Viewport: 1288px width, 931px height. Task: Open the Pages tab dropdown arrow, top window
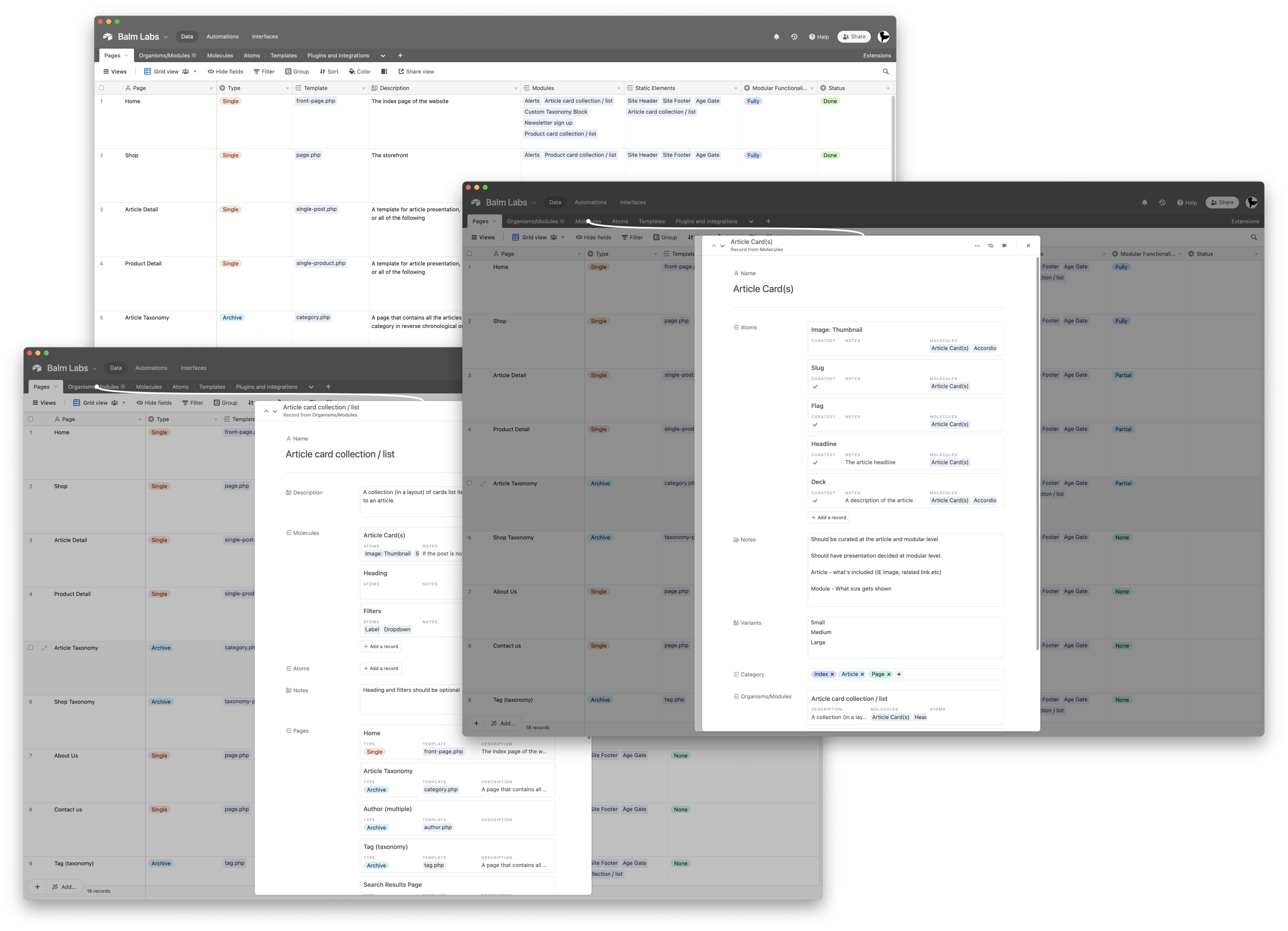tap(126, 56)
